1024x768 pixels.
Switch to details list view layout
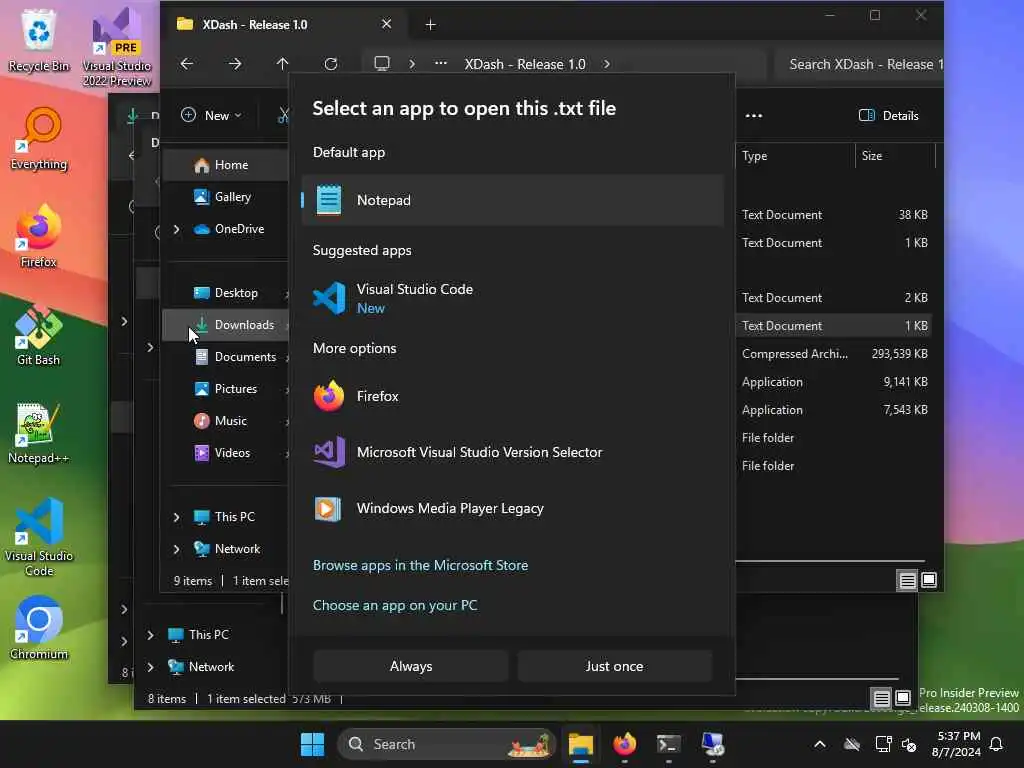pos(907,580)
